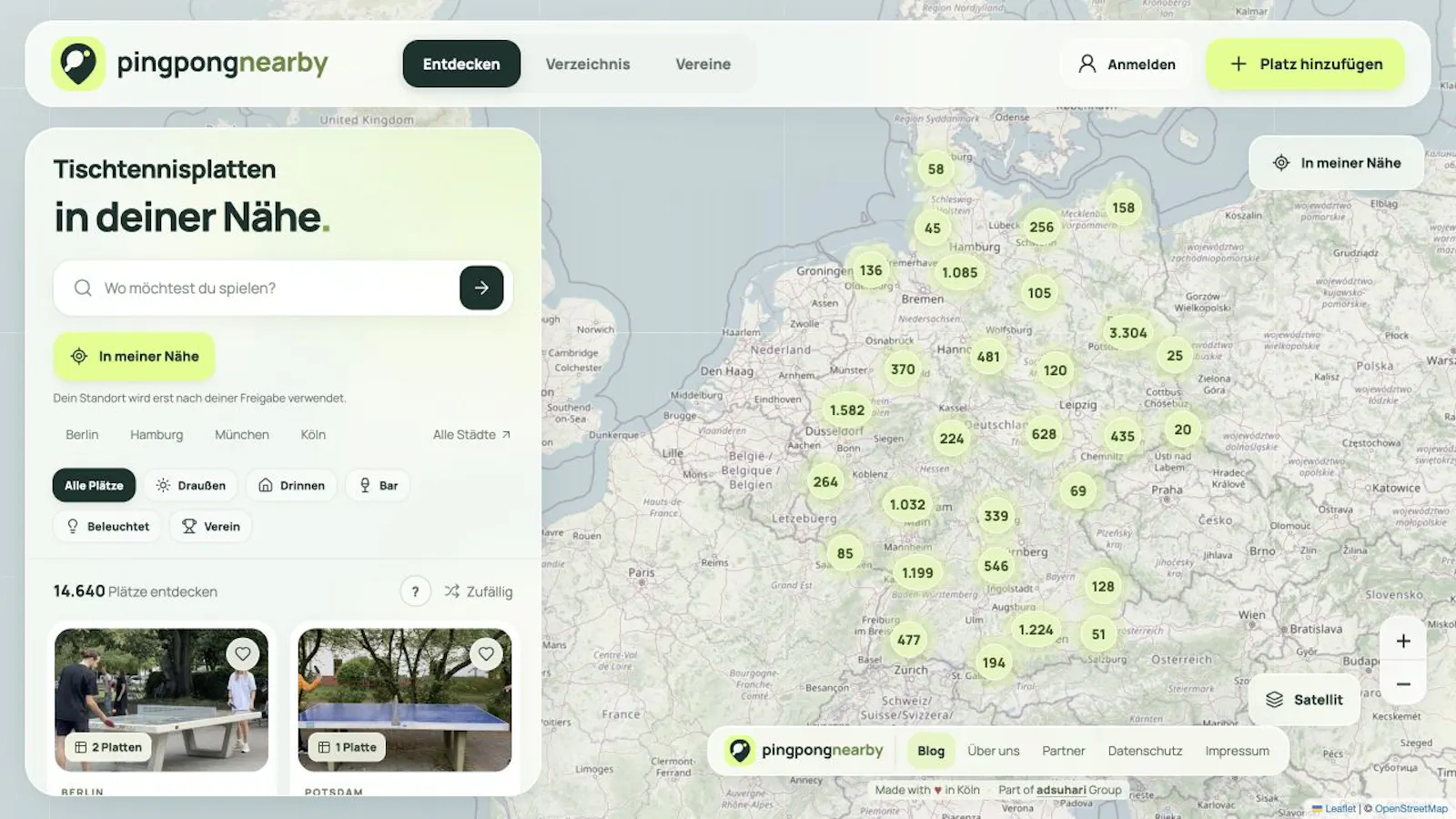Click Platz hinzufügen button

(x=1306, y=64)
